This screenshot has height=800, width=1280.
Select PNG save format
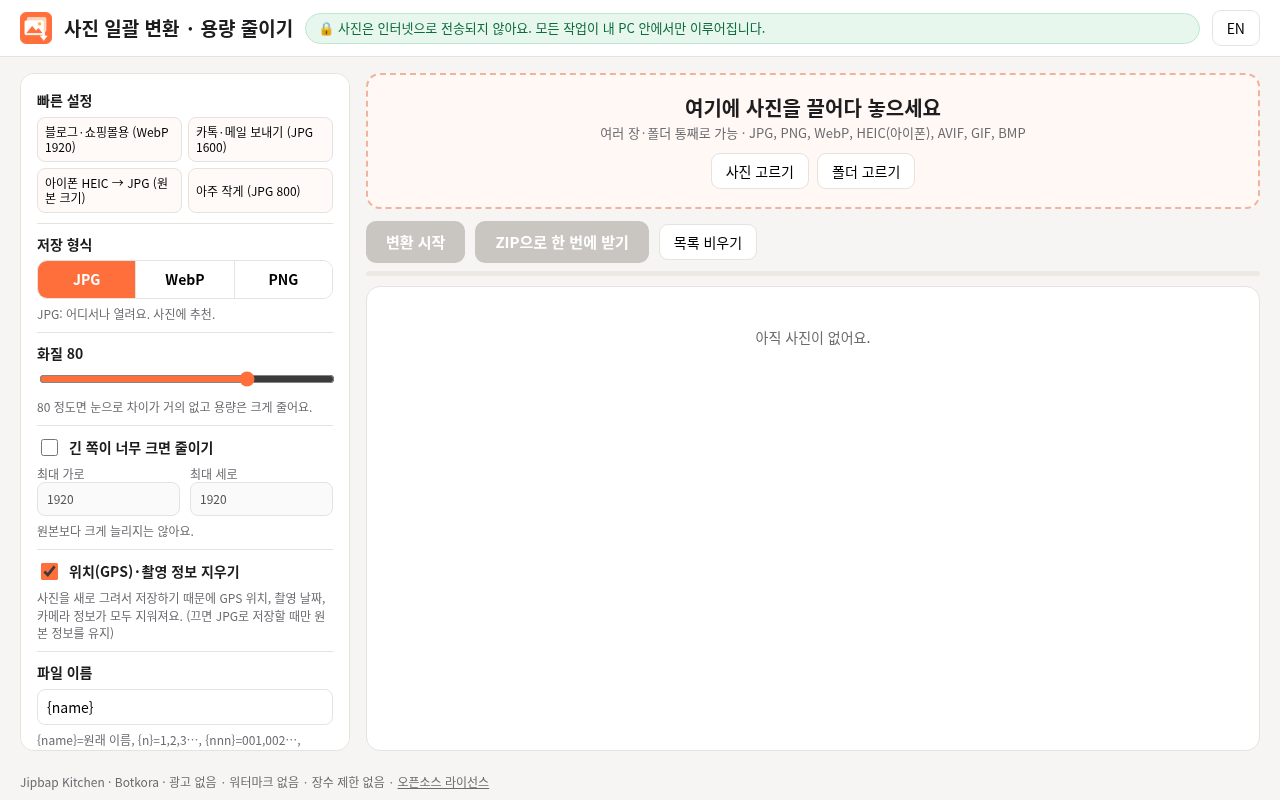coord(283,279)
